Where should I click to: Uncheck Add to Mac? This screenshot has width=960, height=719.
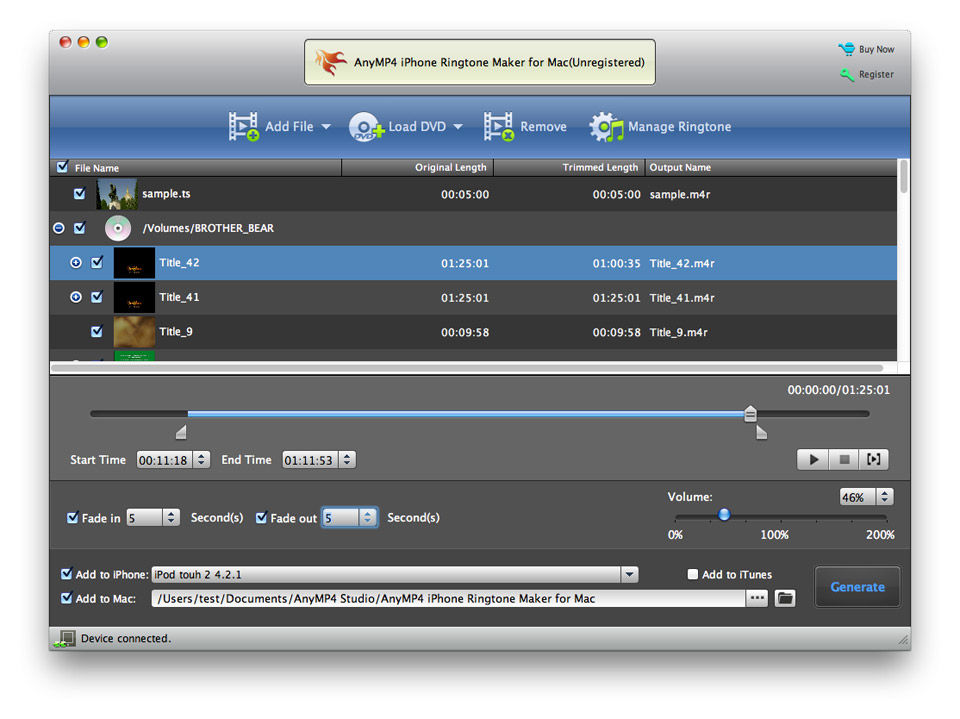tap(66, 598)
